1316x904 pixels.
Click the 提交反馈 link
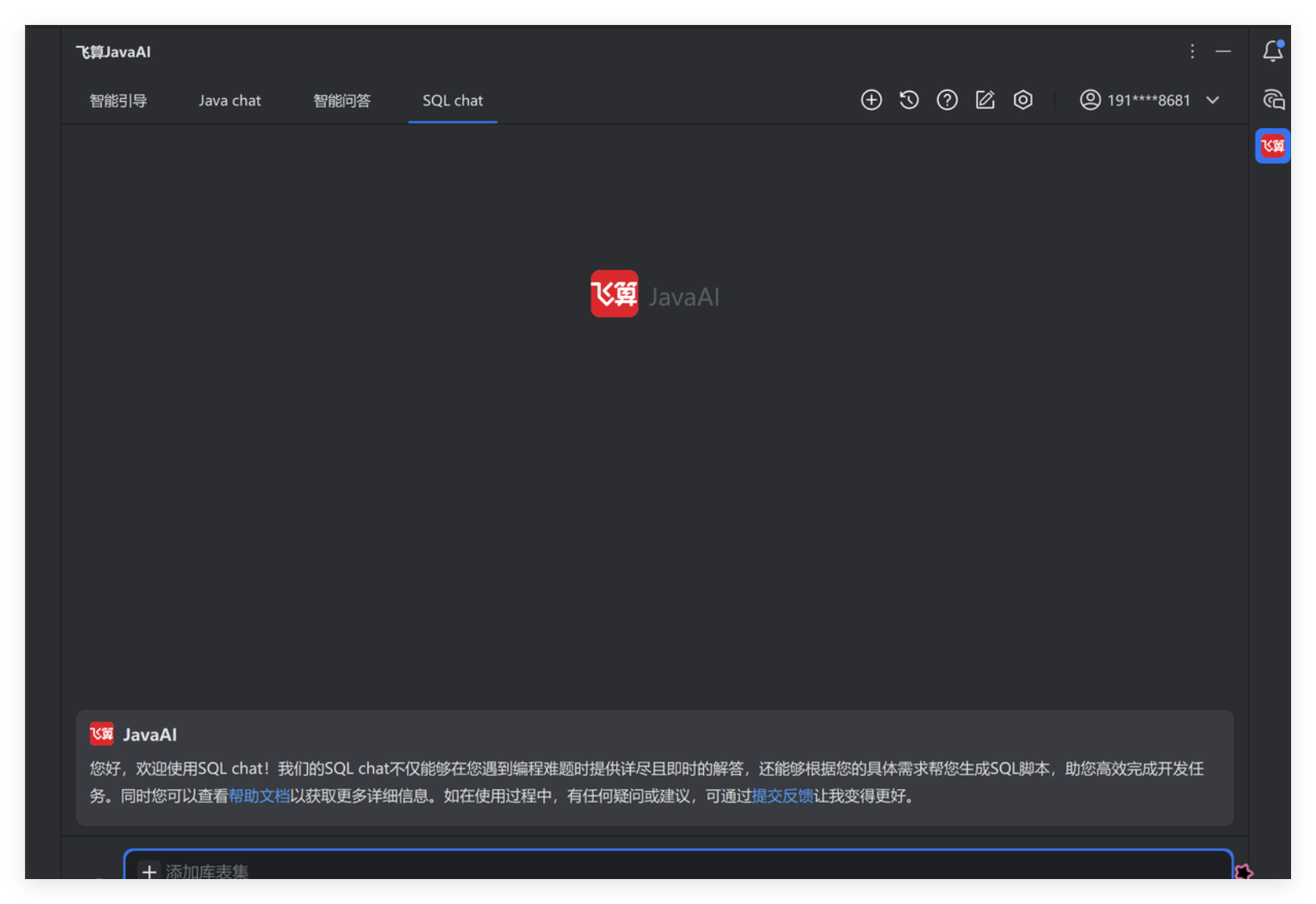point(782,796)
